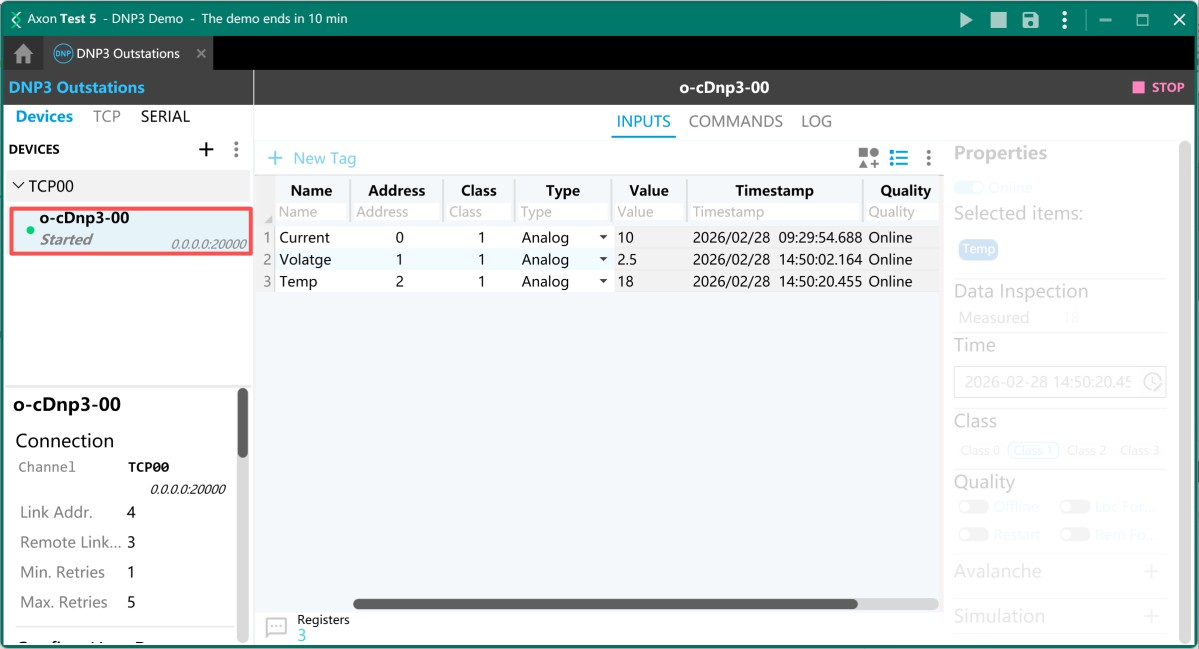The image size is (1199, 649).
Task: Collapse the TCP00 tree node
Action: tap(18, 186)
